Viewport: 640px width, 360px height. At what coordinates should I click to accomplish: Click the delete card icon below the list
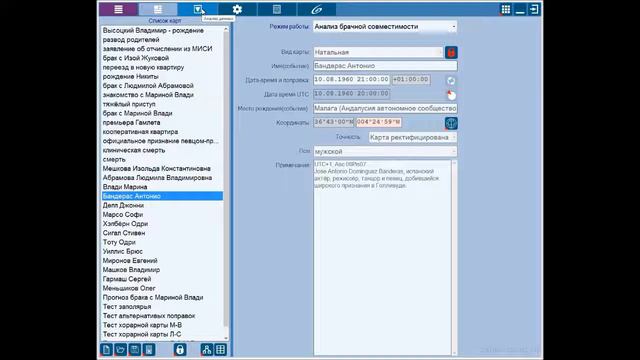[x=149, y=349]
